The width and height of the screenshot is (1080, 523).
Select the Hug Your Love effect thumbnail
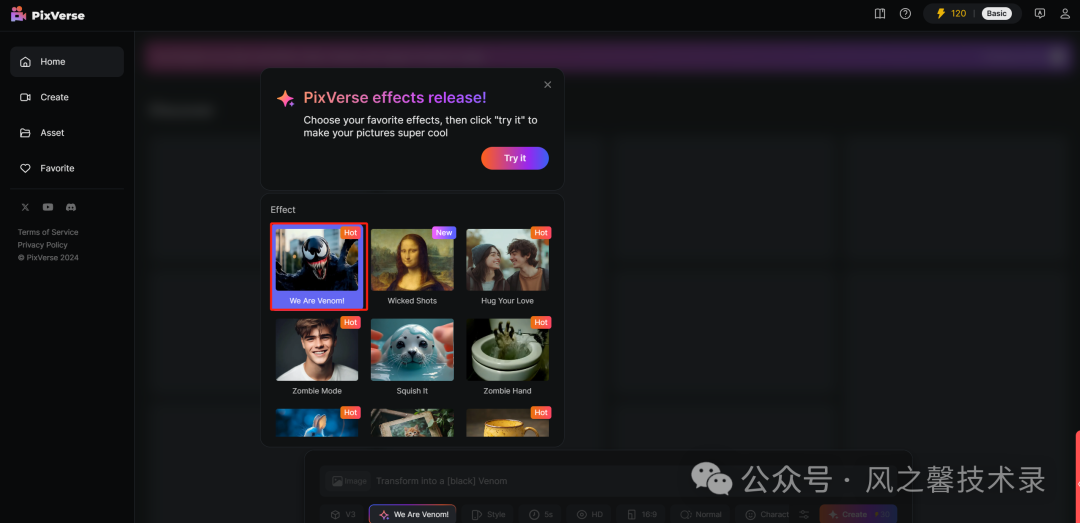(508, 260)
